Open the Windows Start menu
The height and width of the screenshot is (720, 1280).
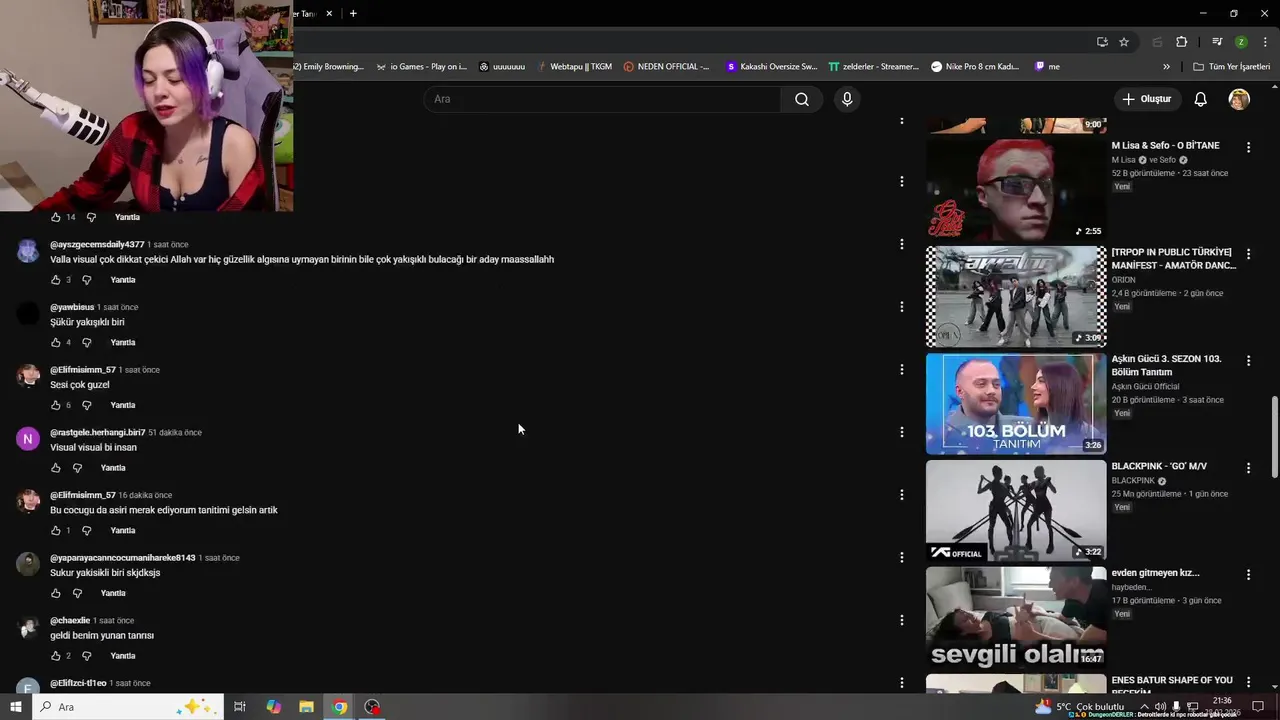(x=15, y=707)
